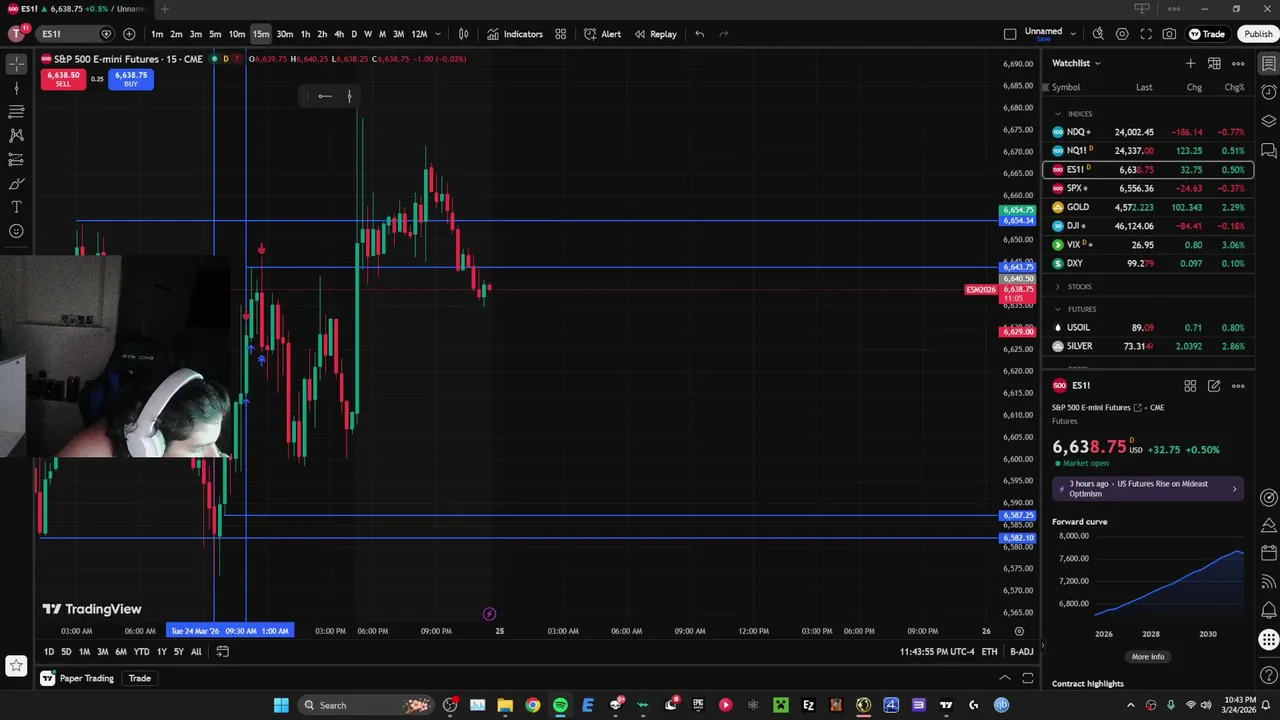Set date range to 1M
The width and height of the screenshot is (1280, 720).
[x=85, y=652]
